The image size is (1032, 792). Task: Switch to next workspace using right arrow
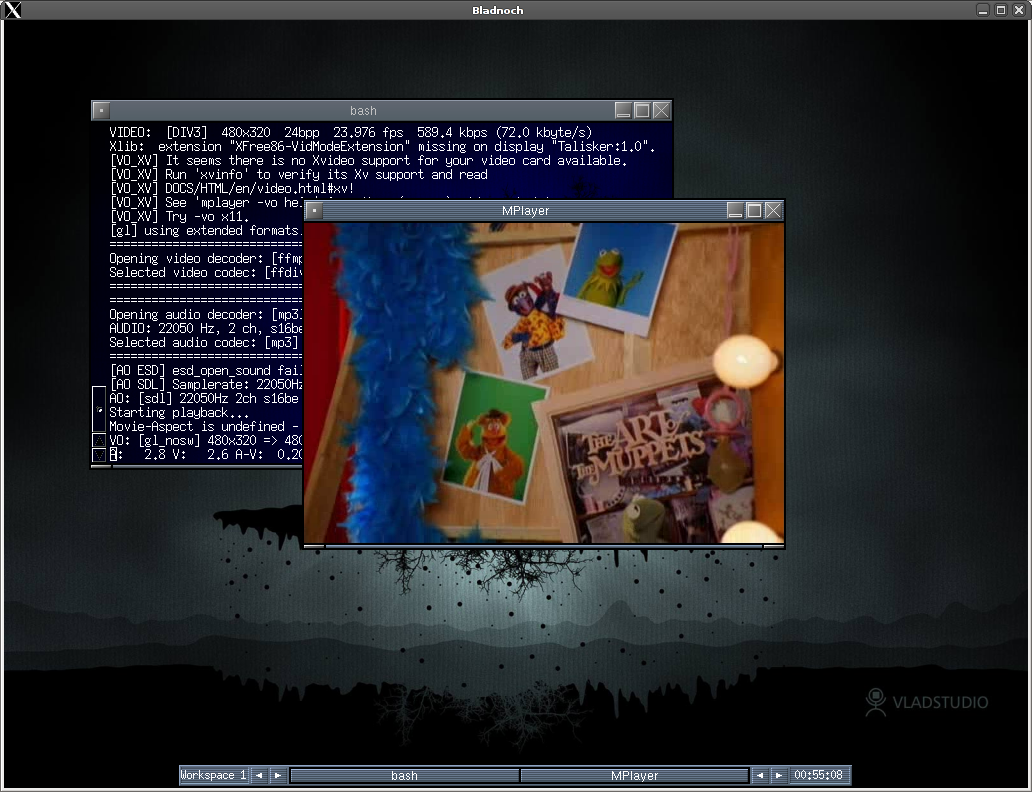pyautogui.click(x=278, y=775)
